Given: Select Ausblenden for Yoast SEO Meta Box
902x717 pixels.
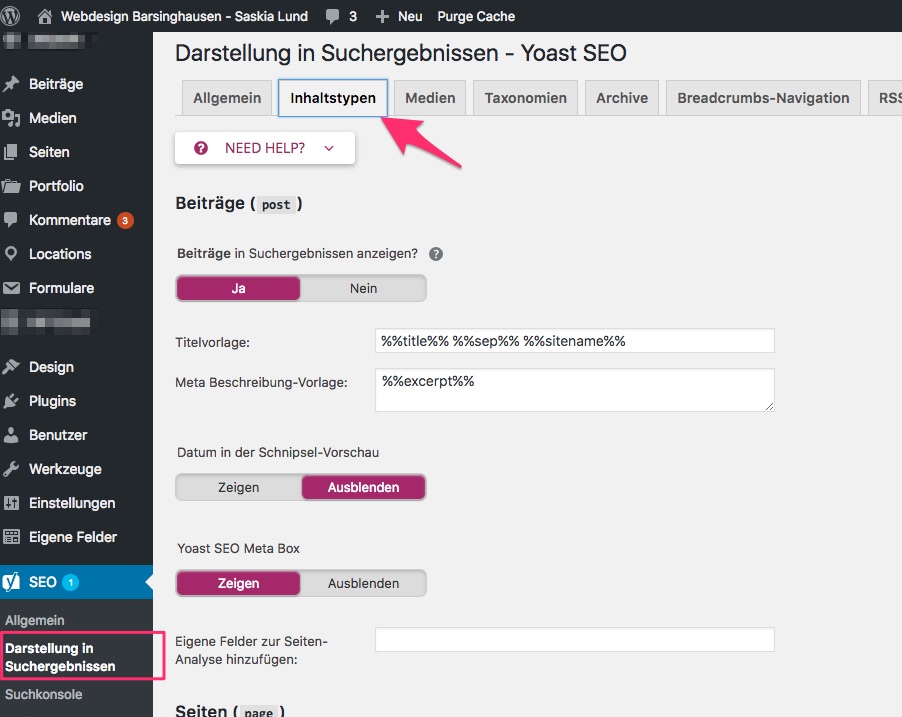Looking at the screenshot, I should coord(363,583).
